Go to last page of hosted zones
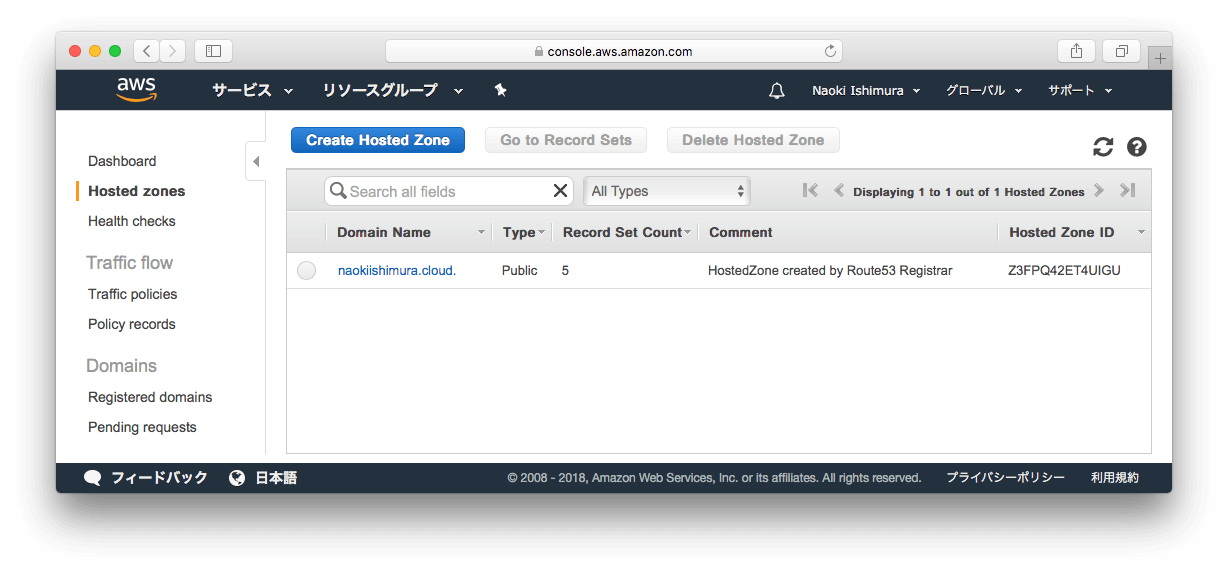The height and width of the screenshot is (573, 1228). tap(1127, 191)
